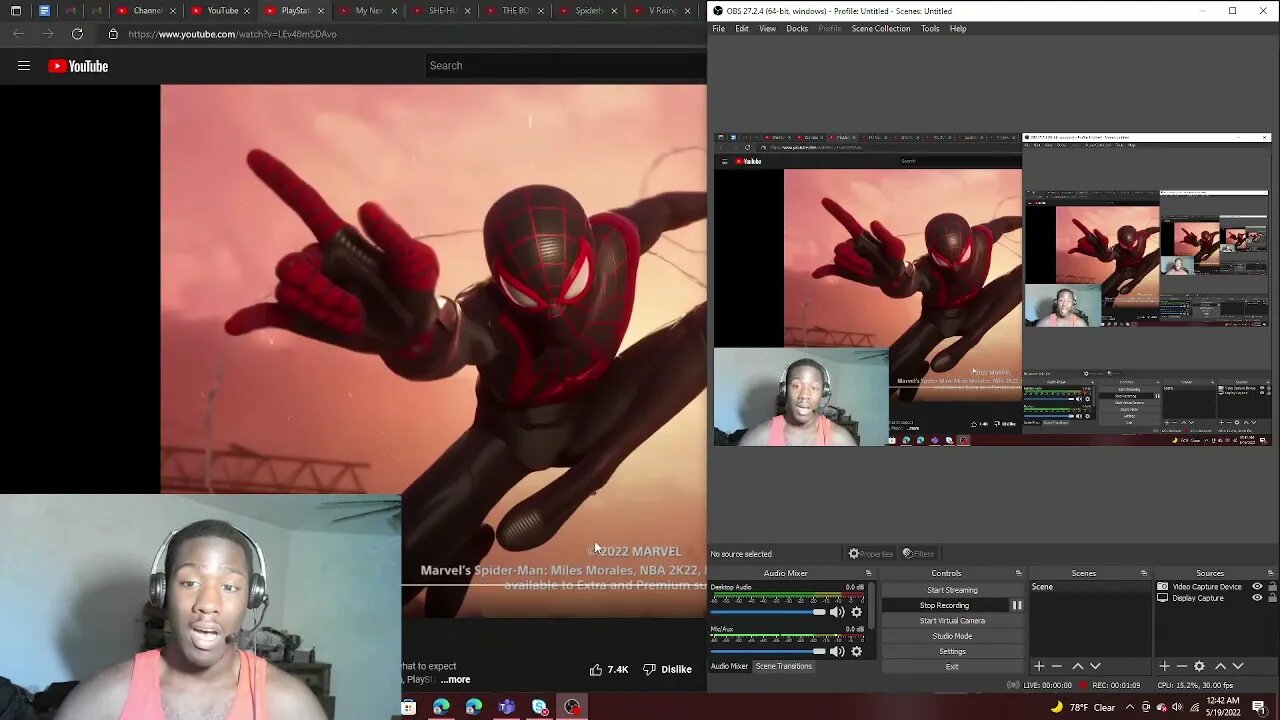Open the OBS View menu
The width and height of the screenshot is (1280, 720).
click(x=767, y=29)
